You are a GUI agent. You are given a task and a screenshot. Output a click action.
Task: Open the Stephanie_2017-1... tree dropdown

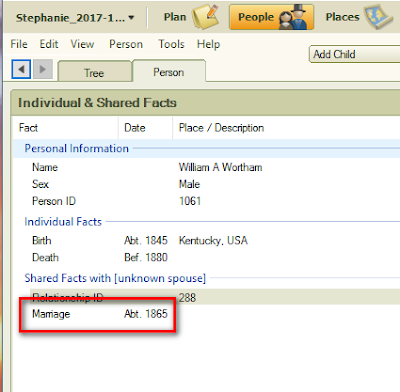tap(75, 17)
